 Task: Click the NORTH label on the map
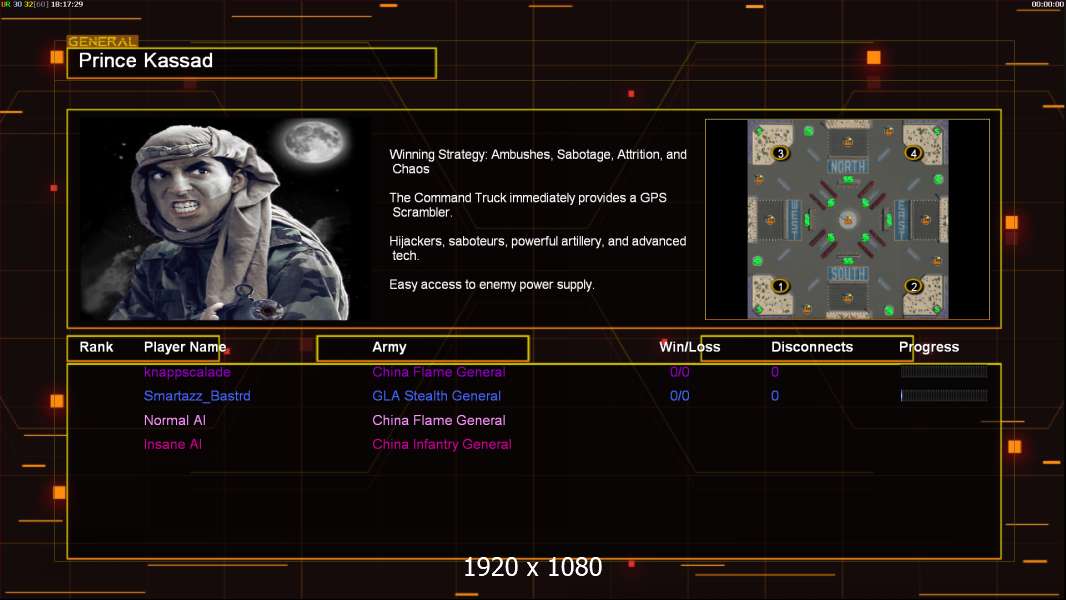coord(847,166)
